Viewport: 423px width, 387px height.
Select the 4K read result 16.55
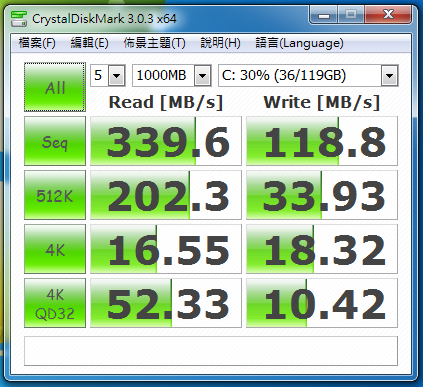[x=166, y=249]
